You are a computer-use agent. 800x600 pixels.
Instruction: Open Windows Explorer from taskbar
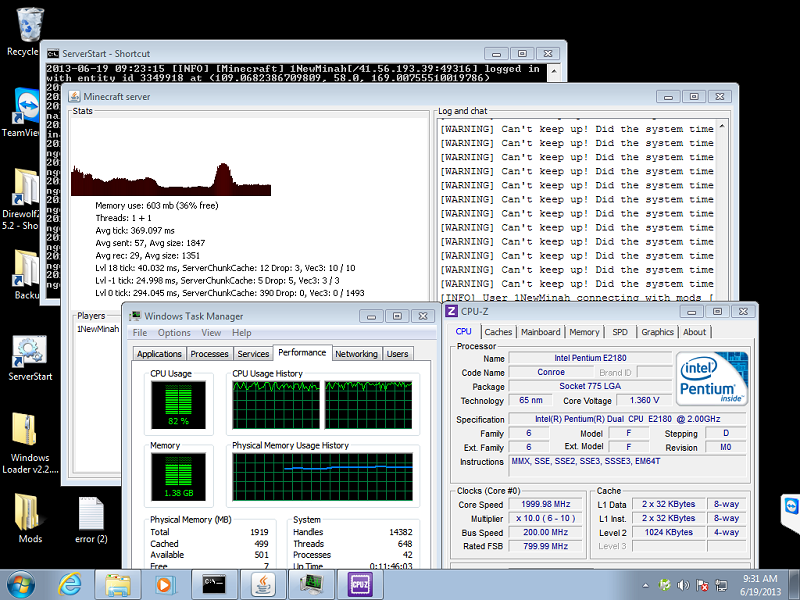point(117,585)
